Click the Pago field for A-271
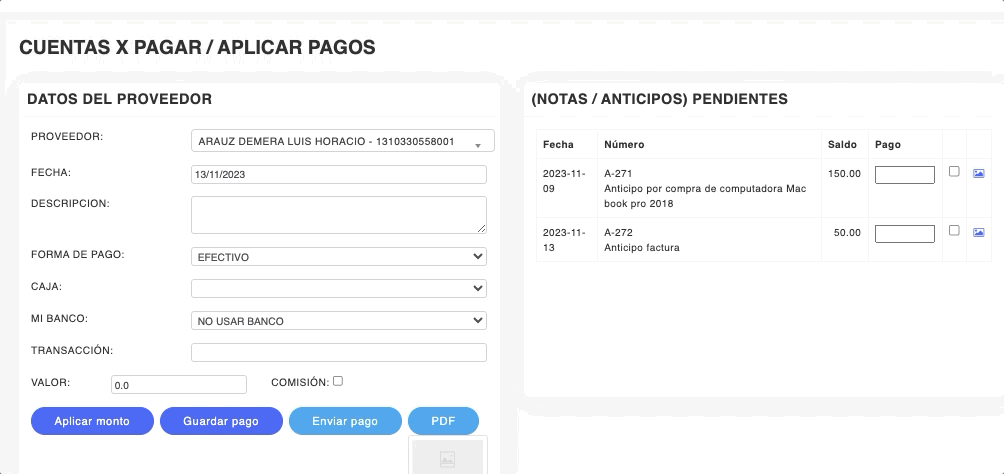The height and width of the screenshot is (474, 1004). [904, 175]
